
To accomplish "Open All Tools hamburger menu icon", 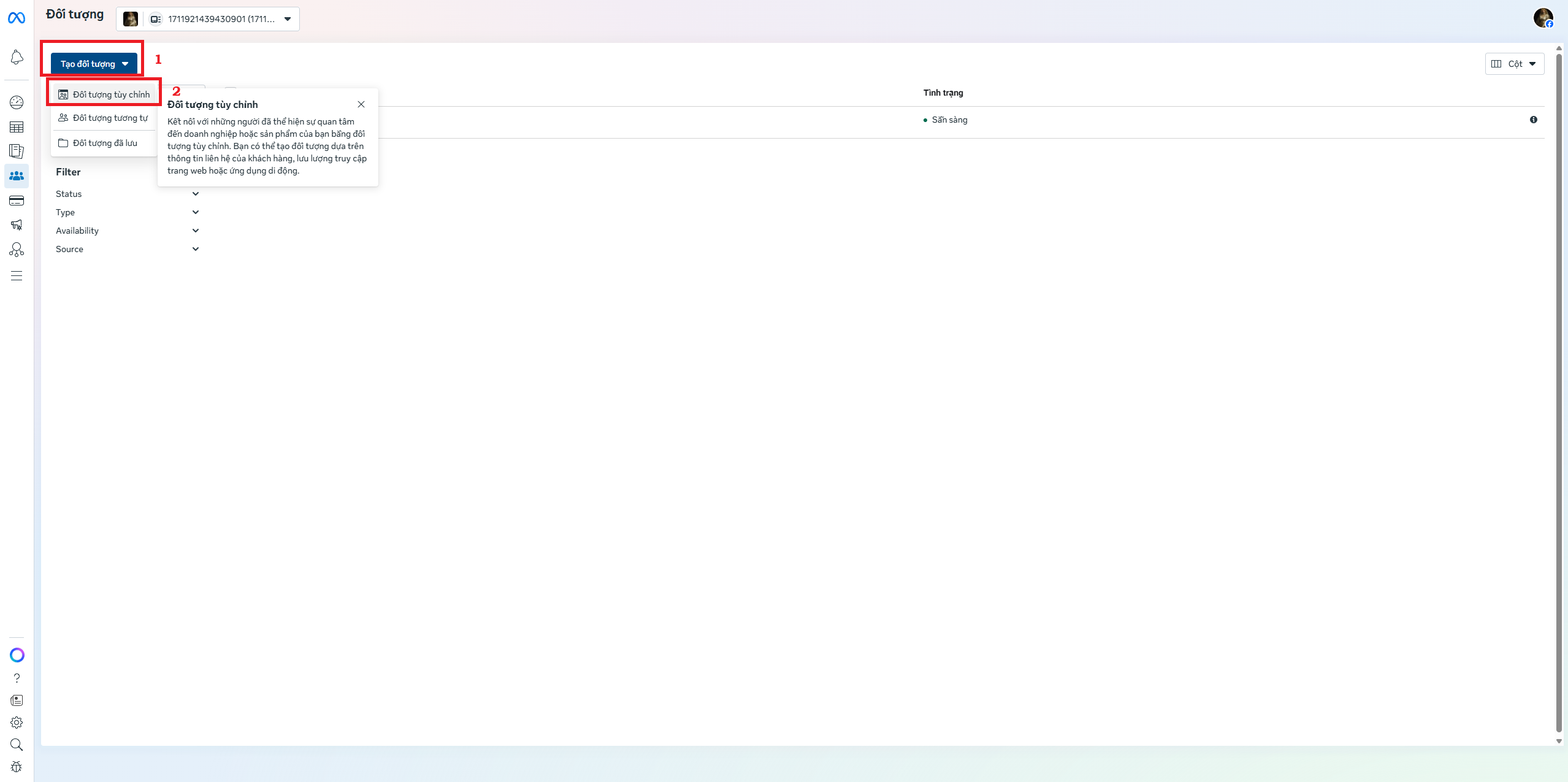I will tap(17, 275).
